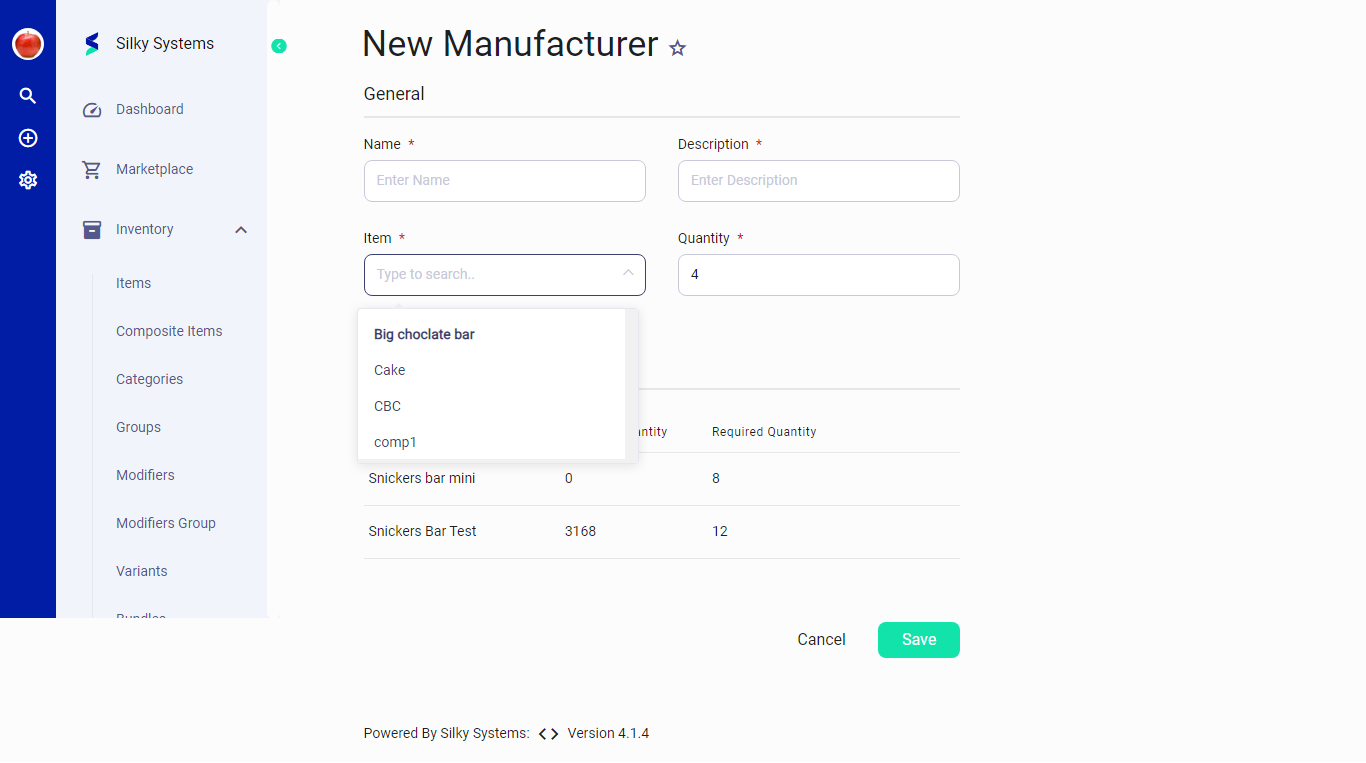Open settings via the gear icon

tap(27, 180)
